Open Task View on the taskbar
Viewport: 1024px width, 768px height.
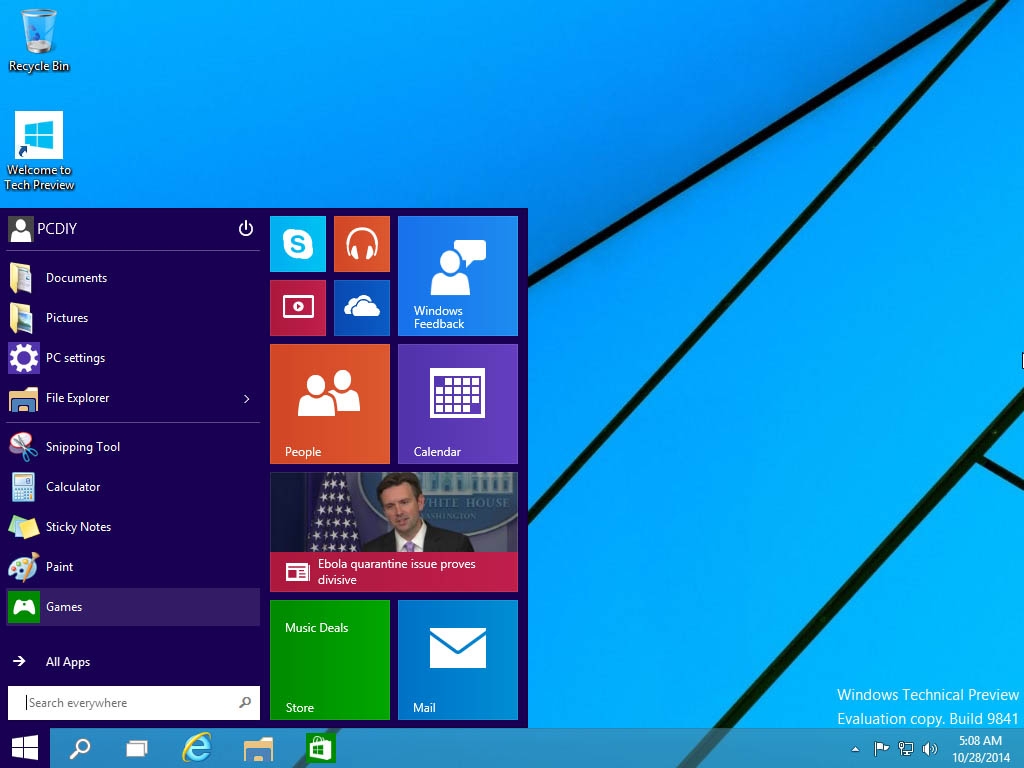[x=137, y=748]
